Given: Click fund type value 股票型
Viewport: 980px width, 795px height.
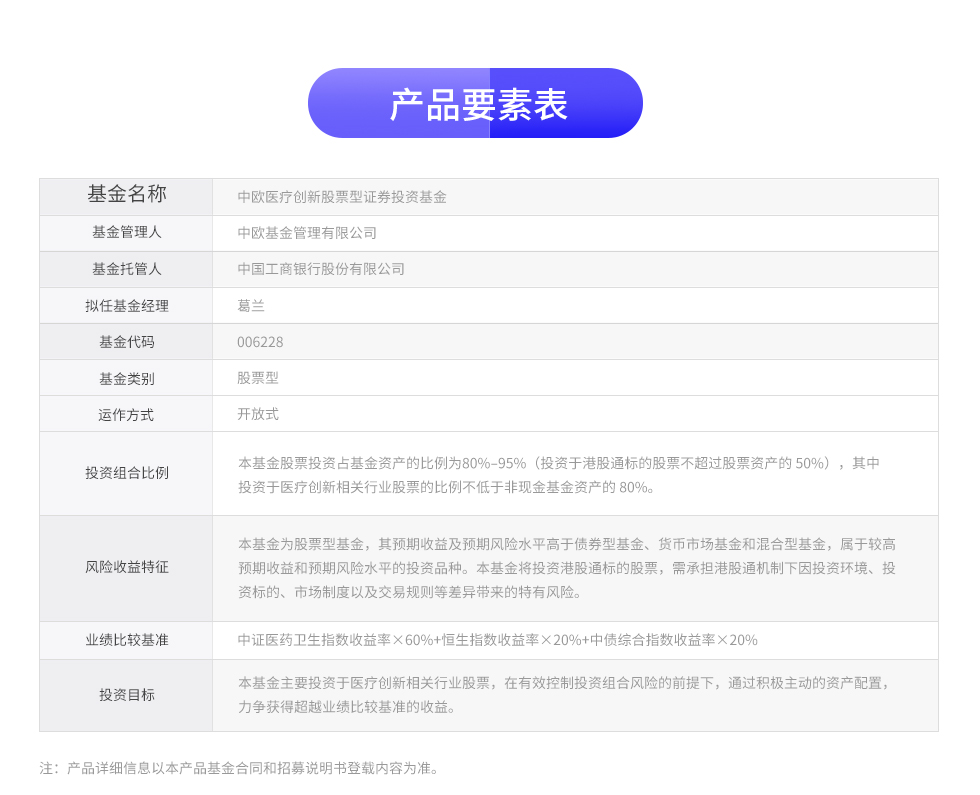Looking at the screenshot, I should pyautogui.click(x=258, y=378).
